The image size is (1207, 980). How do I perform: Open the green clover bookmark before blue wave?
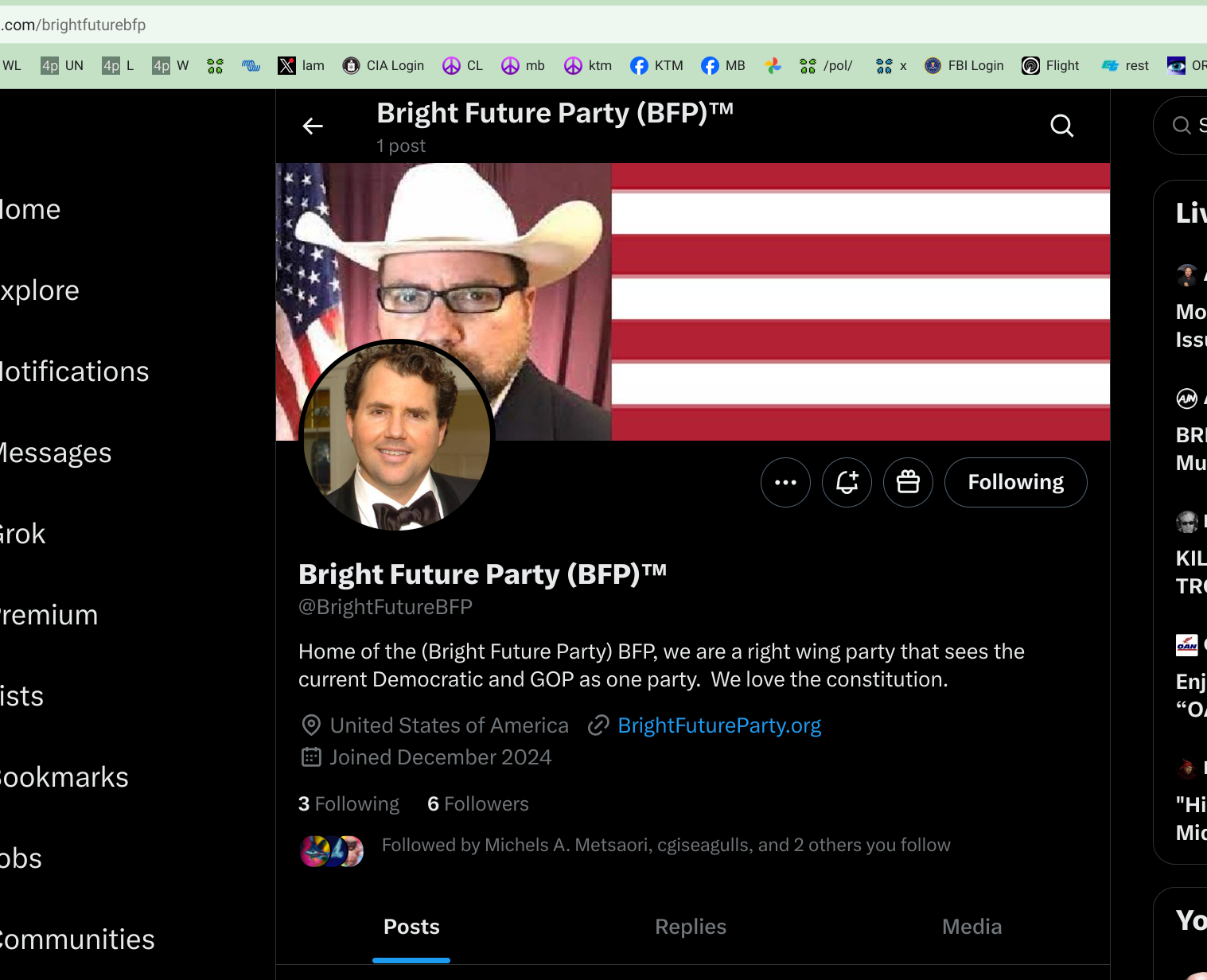(215, 65)
